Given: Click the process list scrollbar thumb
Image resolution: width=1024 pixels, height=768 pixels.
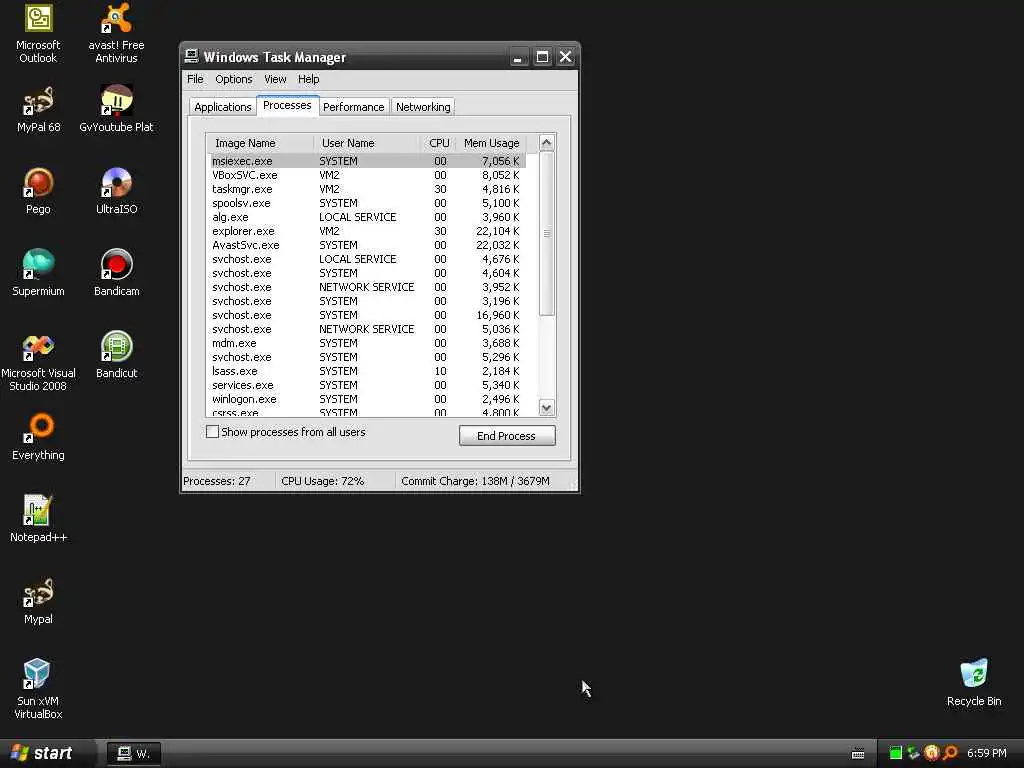Looking at the screenshot, I should click(547, 233).
